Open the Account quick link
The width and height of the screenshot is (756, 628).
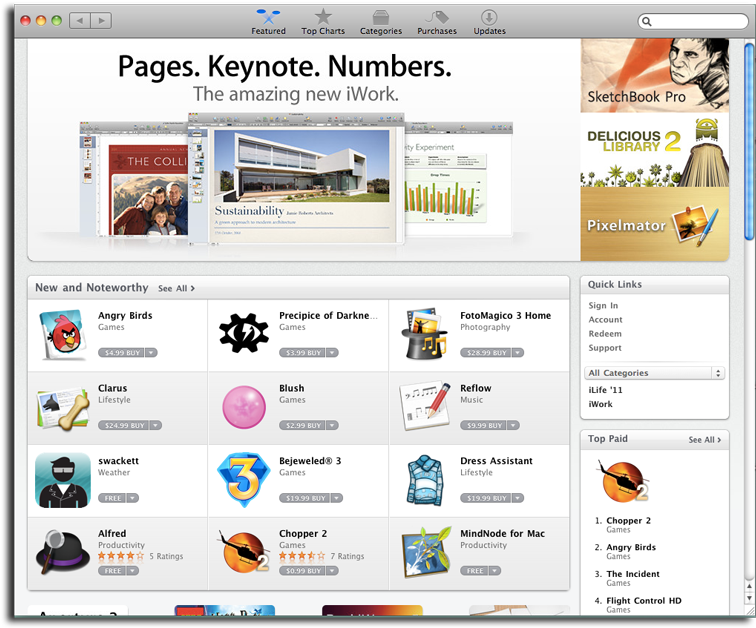coord(605,320)
